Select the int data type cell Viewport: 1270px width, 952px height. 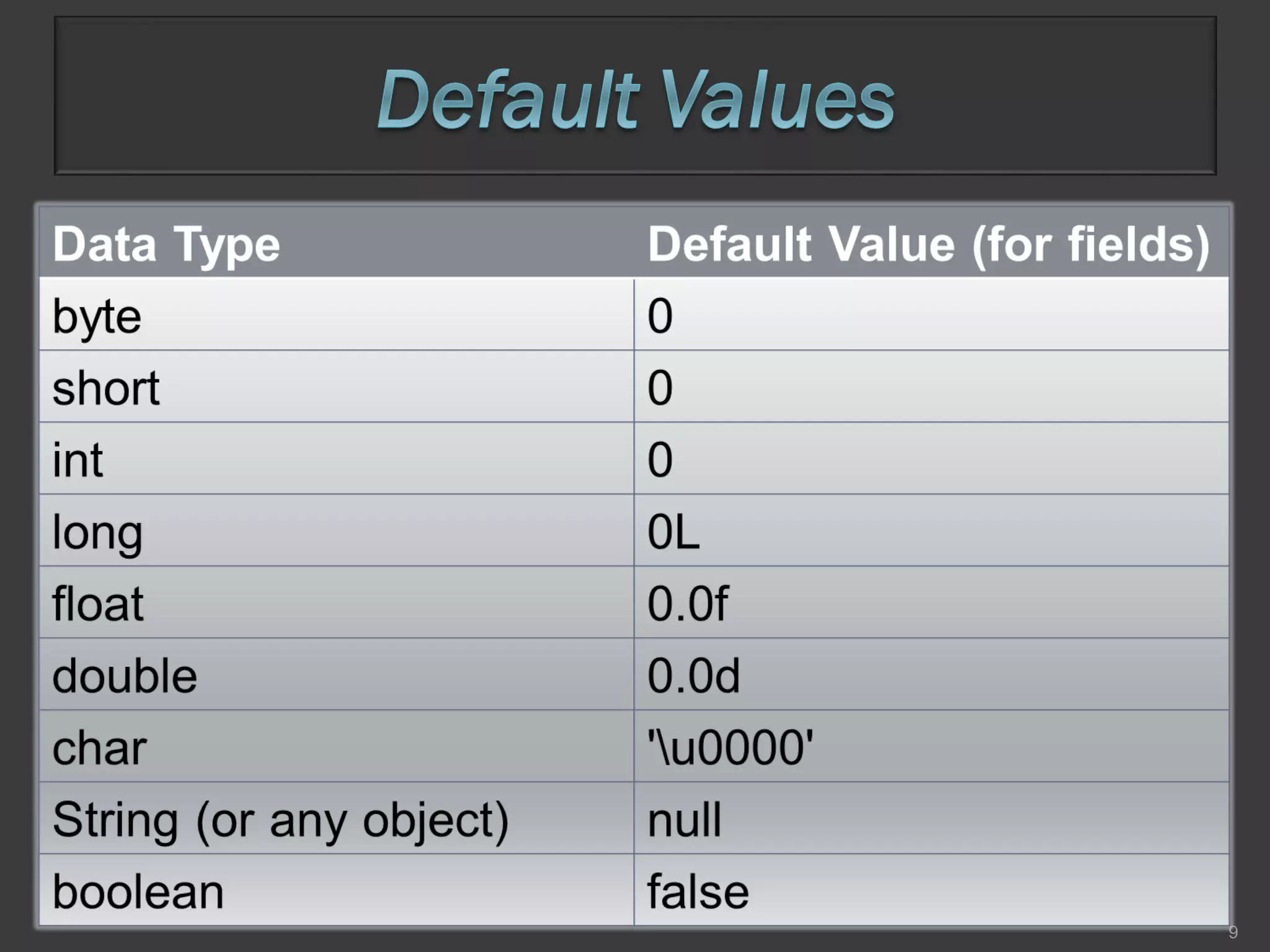click(78, 460)
